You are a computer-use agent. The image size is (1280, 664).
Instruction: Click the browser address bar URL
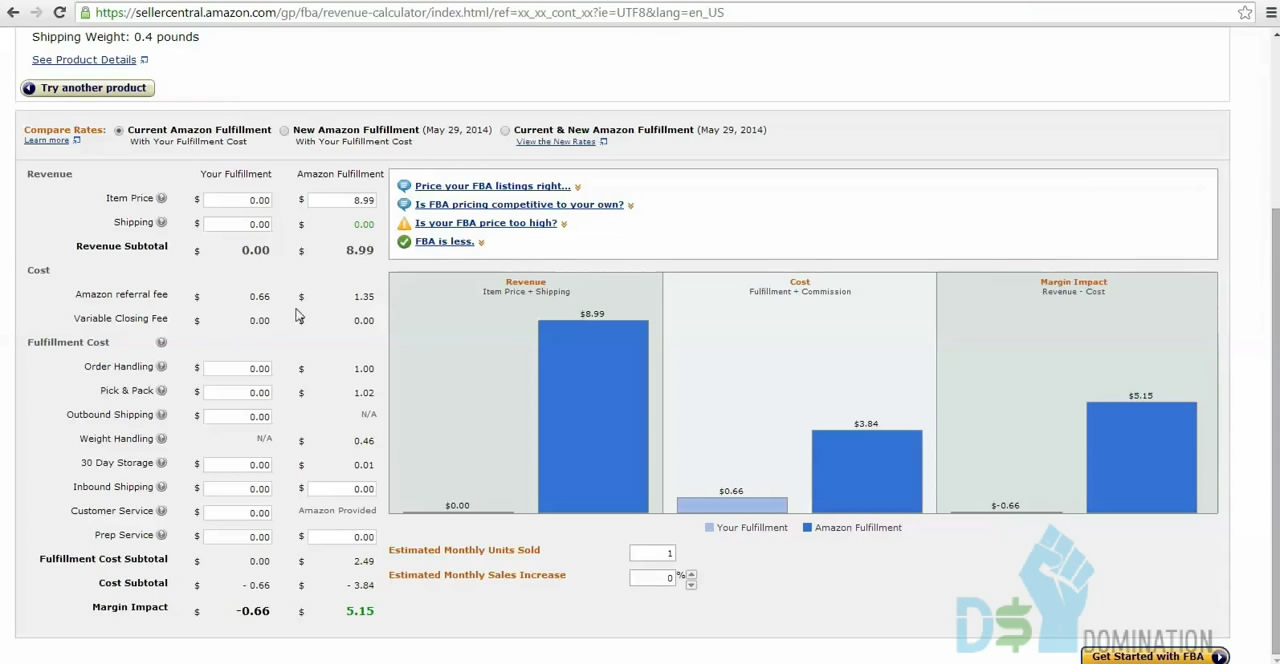[x=410, y=12]
